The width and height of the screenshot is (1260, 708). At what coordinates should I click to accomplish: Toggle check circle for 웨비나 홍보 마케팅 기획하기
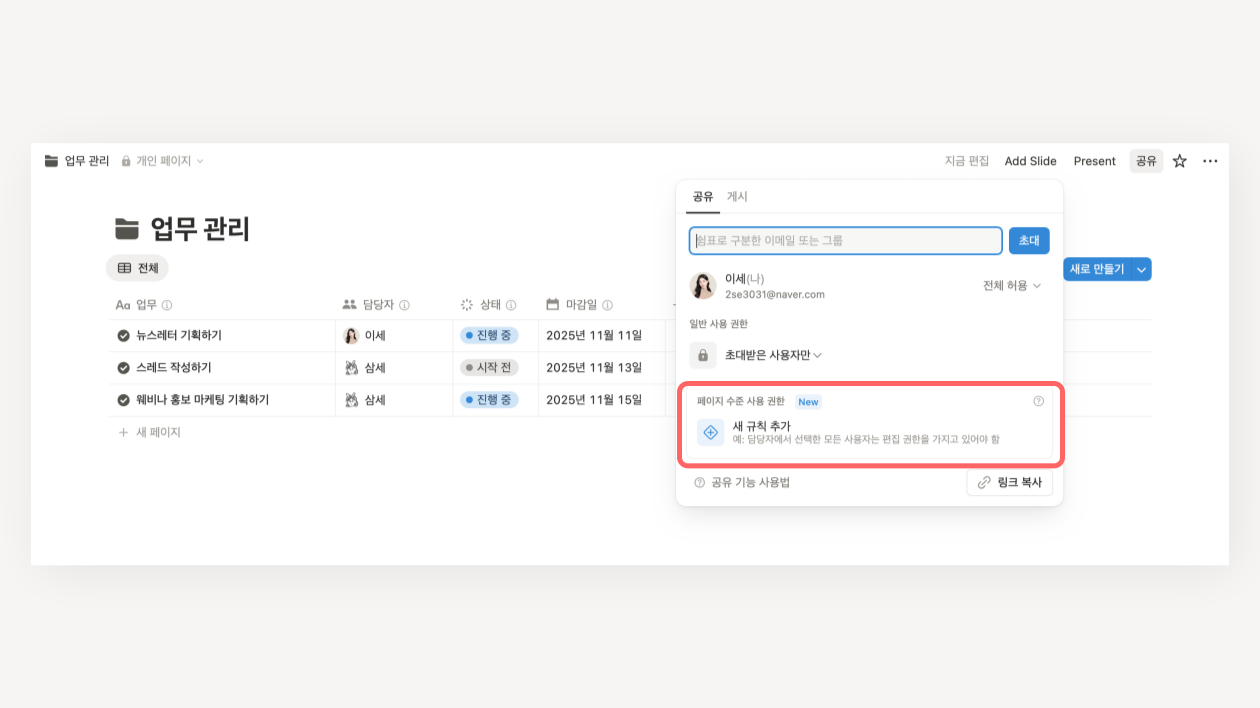(124, 400)
